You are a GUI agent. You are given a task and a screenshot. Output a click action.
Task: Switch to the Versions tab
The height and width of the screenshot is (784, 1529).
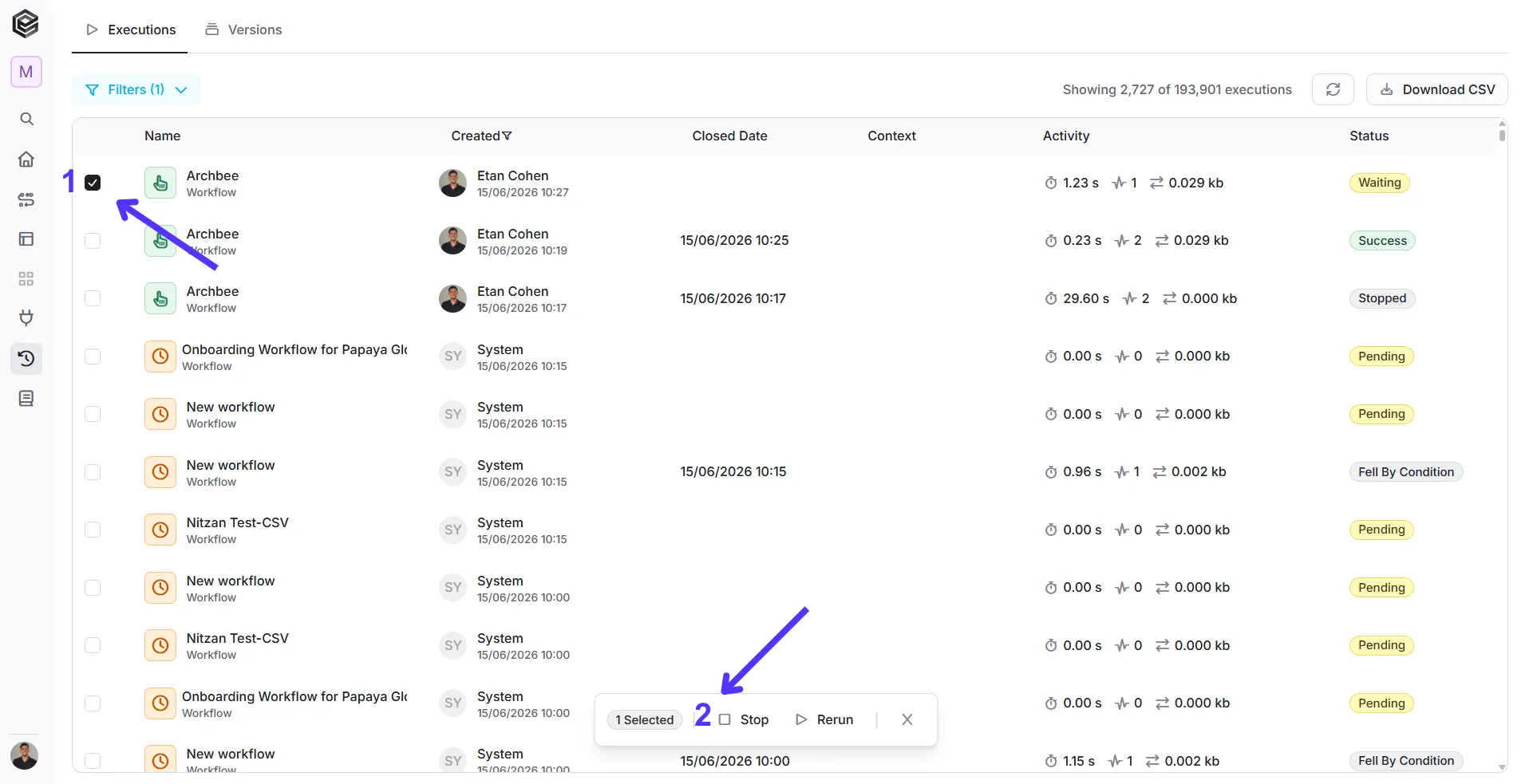(243, 30)
